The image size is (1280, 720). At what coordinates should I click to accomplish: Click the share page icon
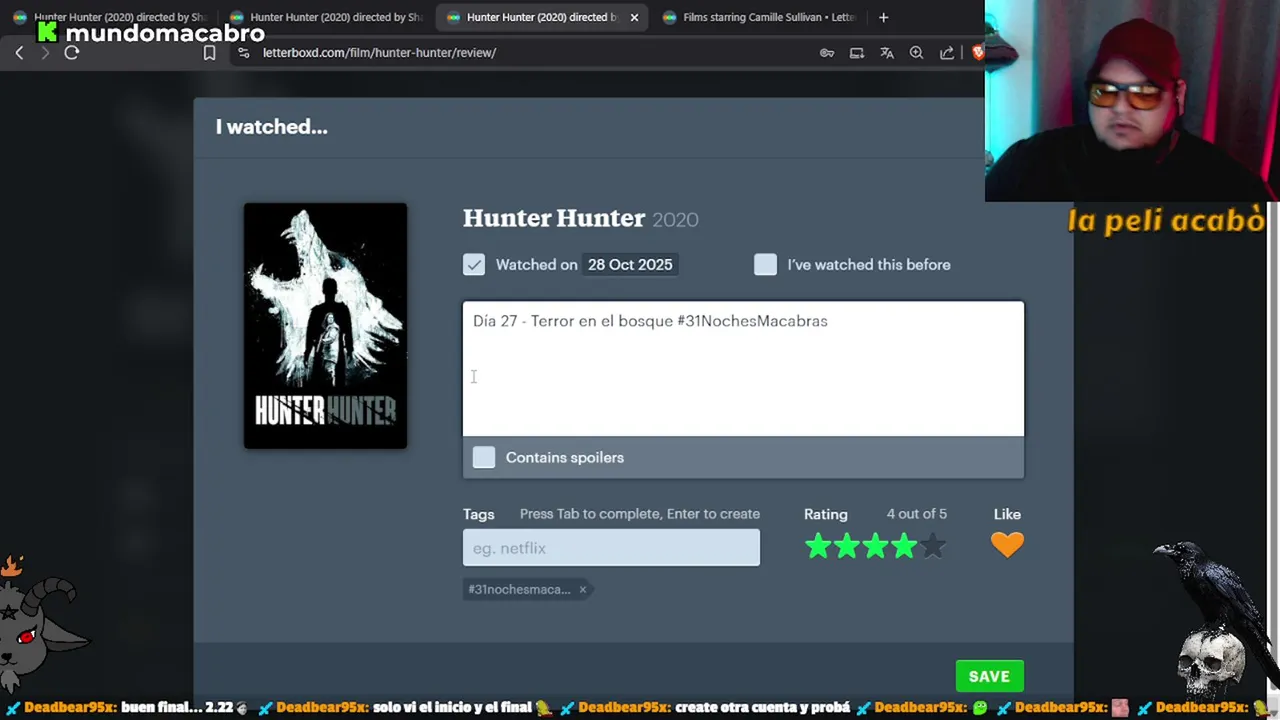947,53
